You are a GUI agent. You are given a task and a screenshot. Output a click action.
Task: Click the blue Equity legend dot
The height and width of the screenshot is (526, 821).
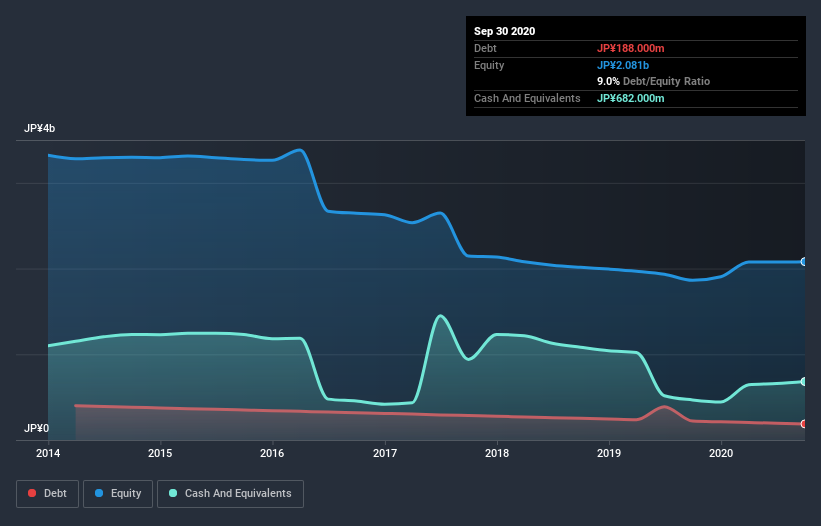(x=99, y=493)
